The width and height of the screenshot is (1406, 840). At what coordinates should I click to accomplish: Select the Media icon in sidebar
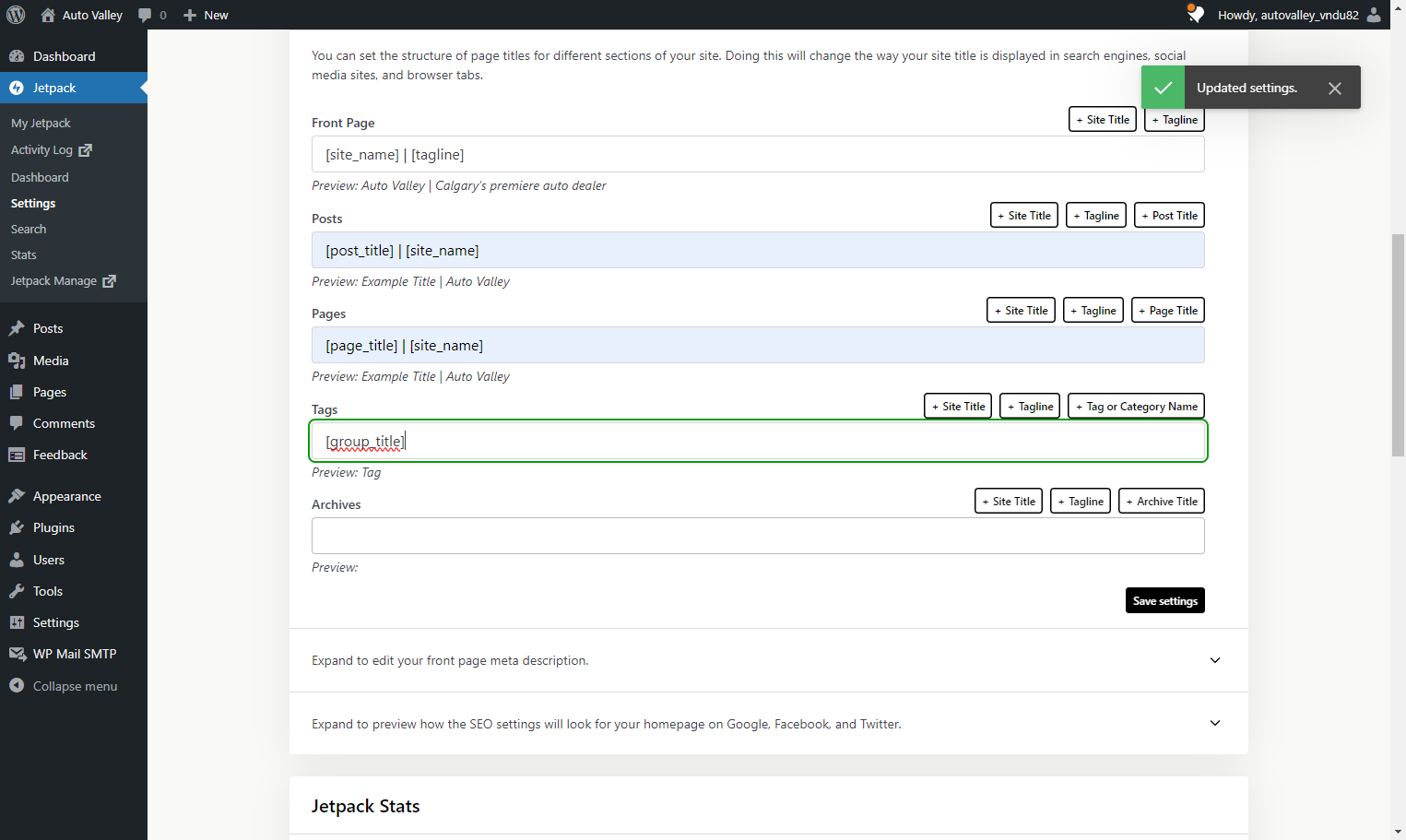(x=17, y=361)
